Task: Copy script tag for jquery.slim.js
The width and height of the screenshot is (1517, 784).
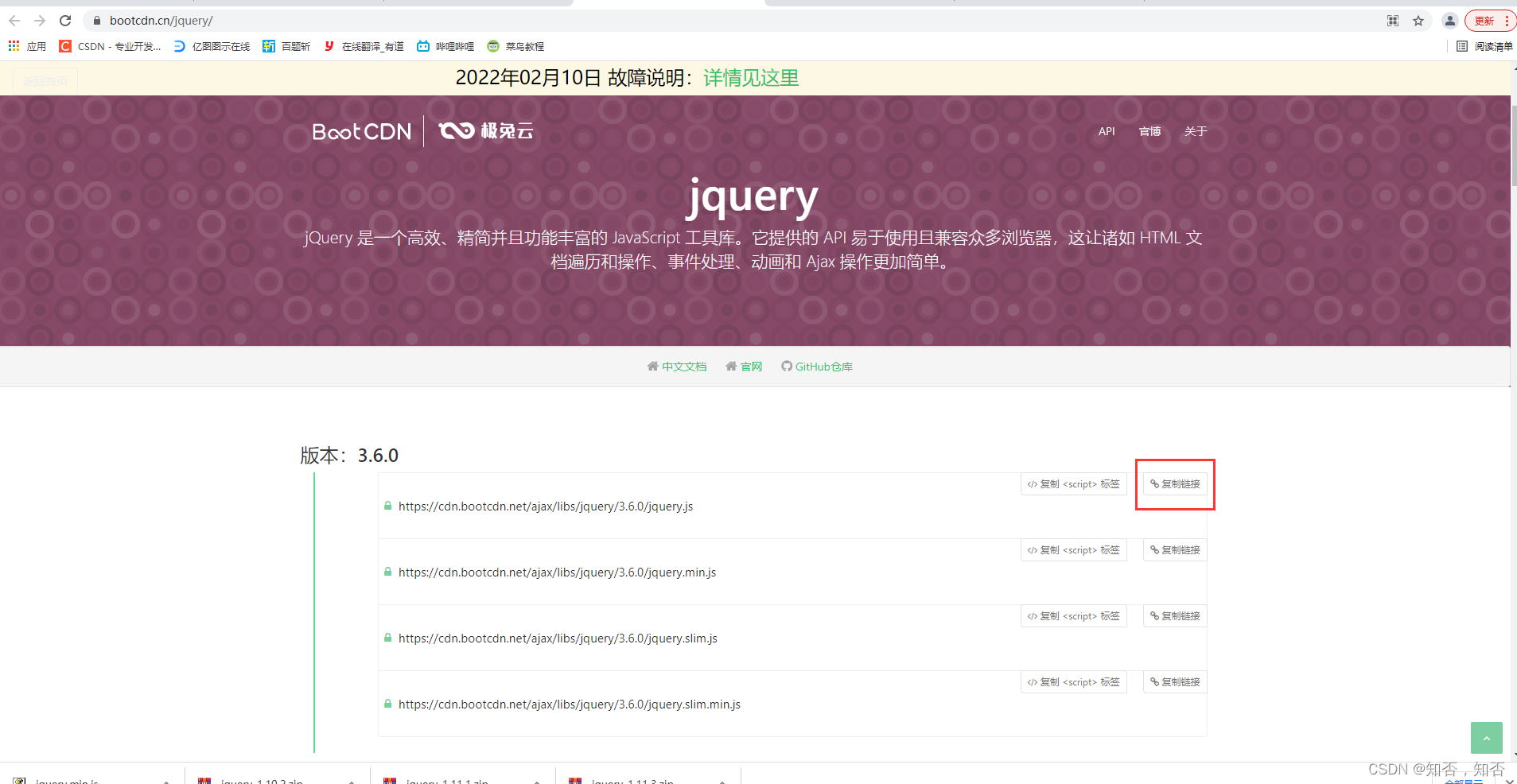Action: tap(1074, 616)
